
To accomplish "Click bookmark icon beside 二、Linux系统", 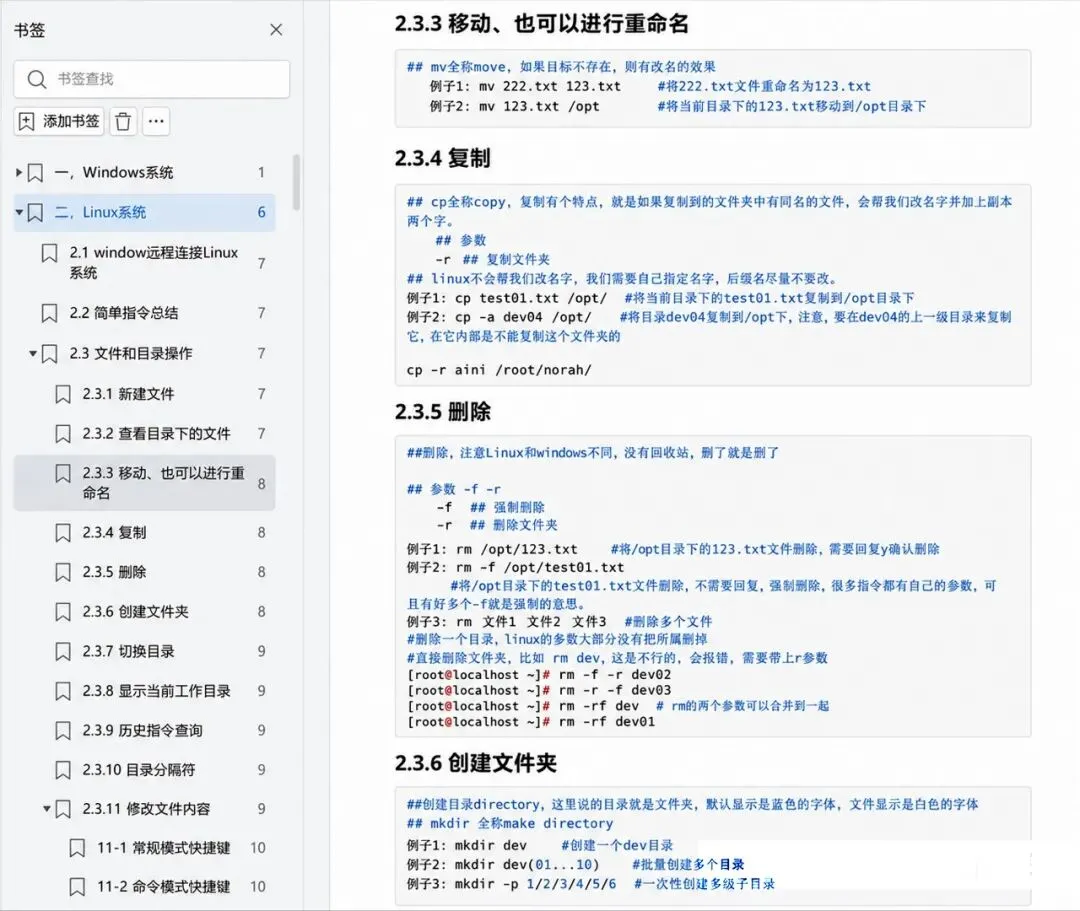I will click(35, 212).
